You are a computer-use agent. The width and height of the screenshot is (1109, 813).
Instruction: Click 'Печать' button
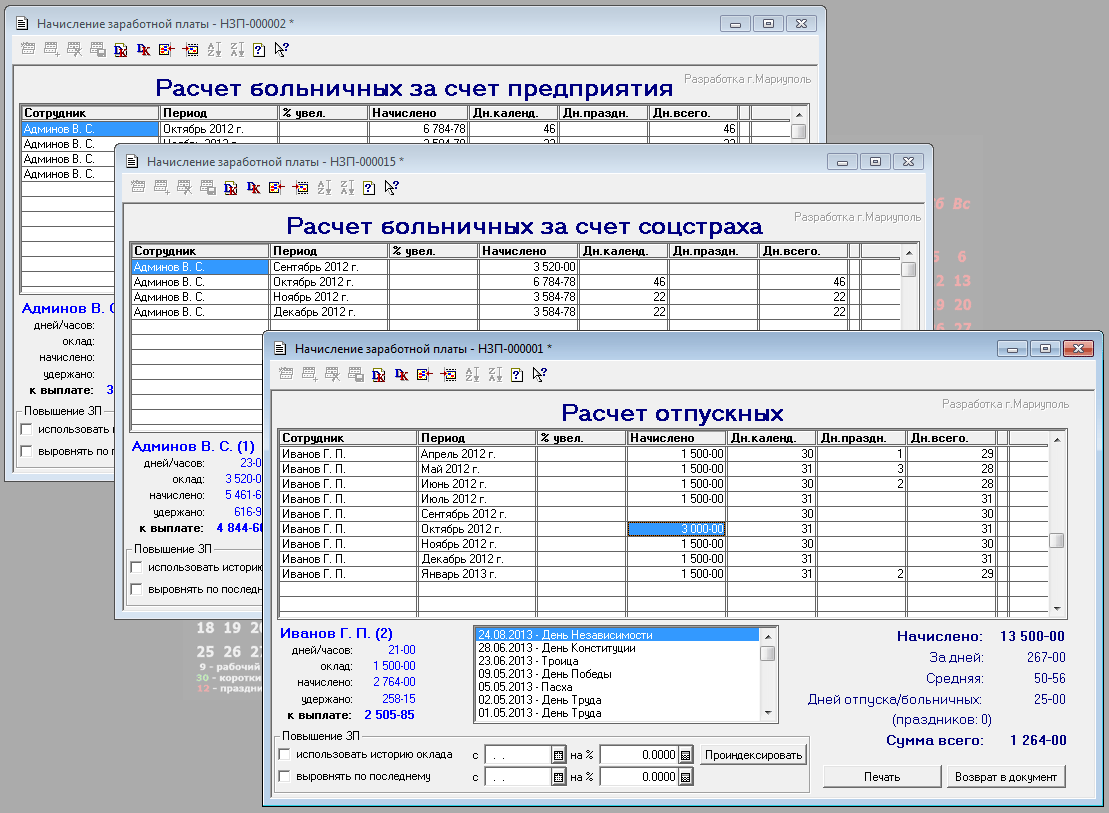pyautogui.click(x=882, y=776)
